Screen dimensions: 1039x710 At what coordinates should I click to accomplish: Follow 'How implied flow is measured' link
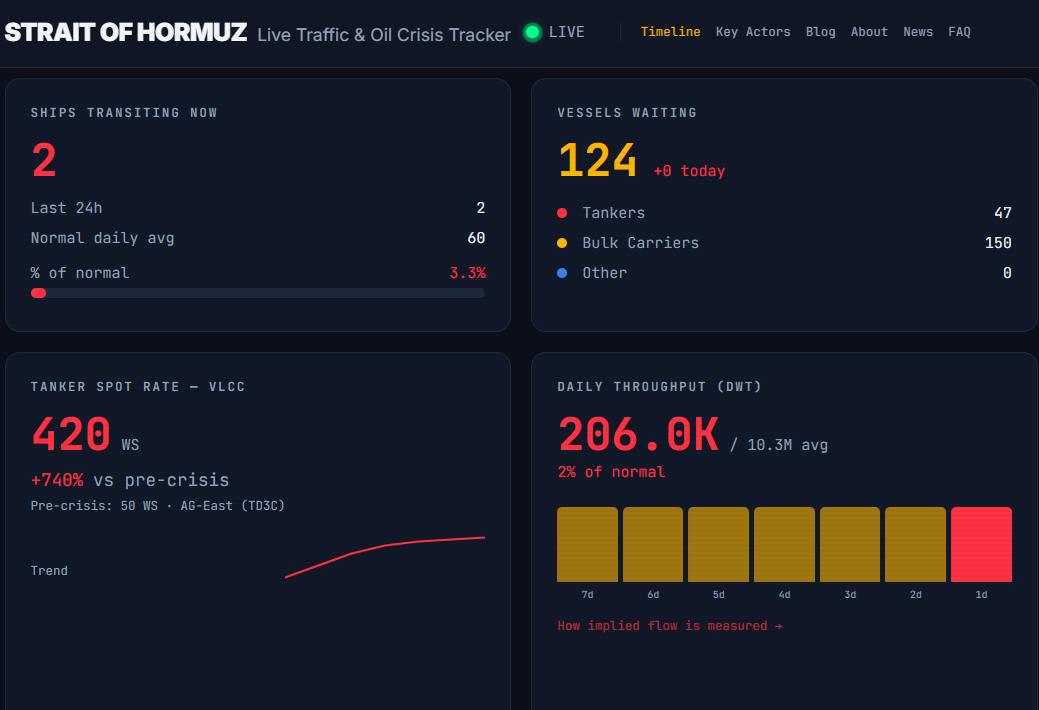(x=670, y=626)
